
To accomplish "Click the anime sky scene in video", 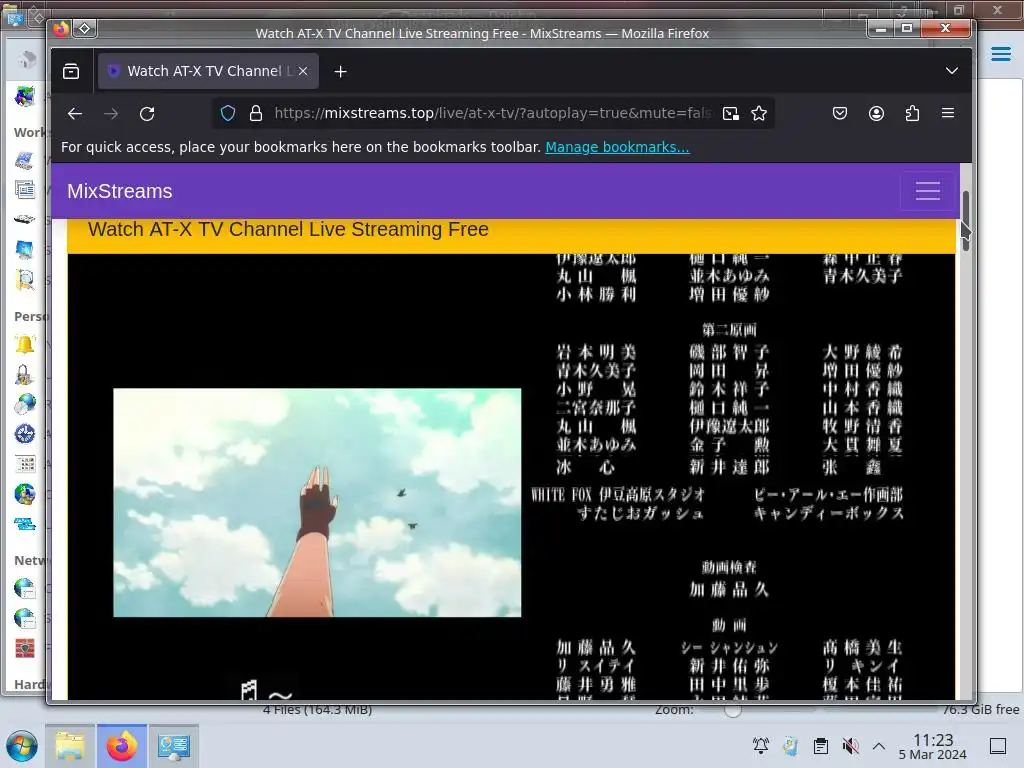I will coord(317,503).
